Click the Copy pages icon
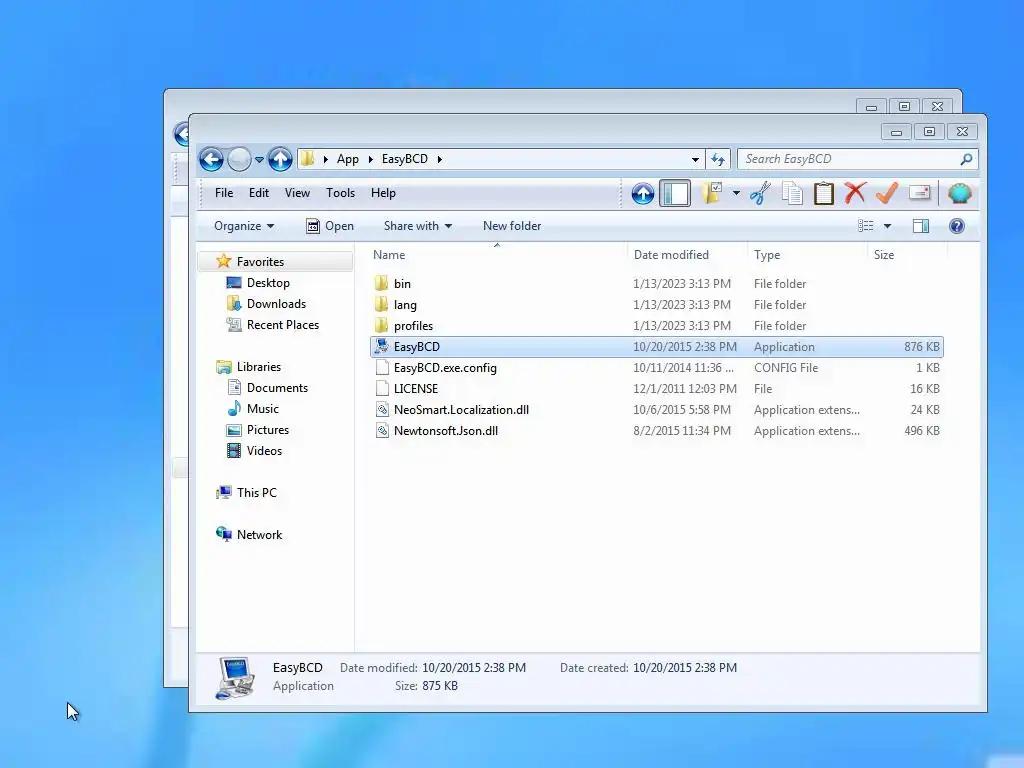 point(792,193)
